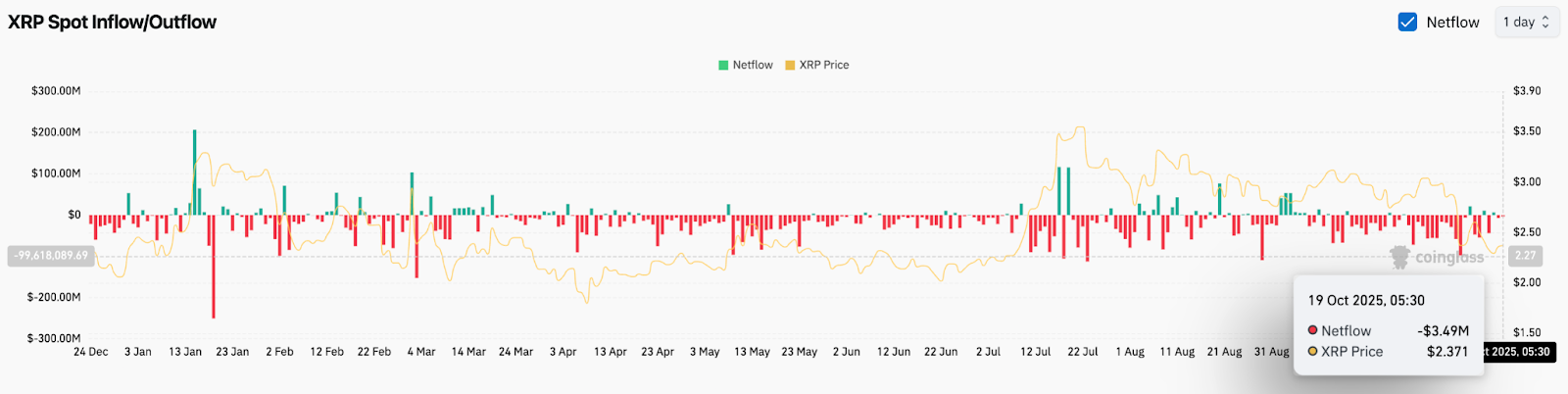Click the yellow XRP Price legend swatch
Screen dimensions: 1568x394
pos(790,65)
